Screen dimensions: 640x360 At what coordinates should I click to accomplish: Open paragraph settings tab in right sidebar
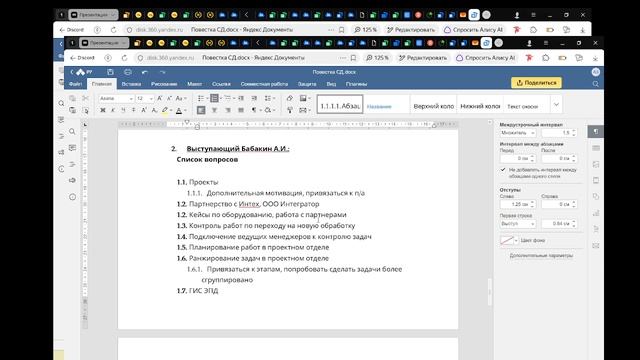pos(596,131)
